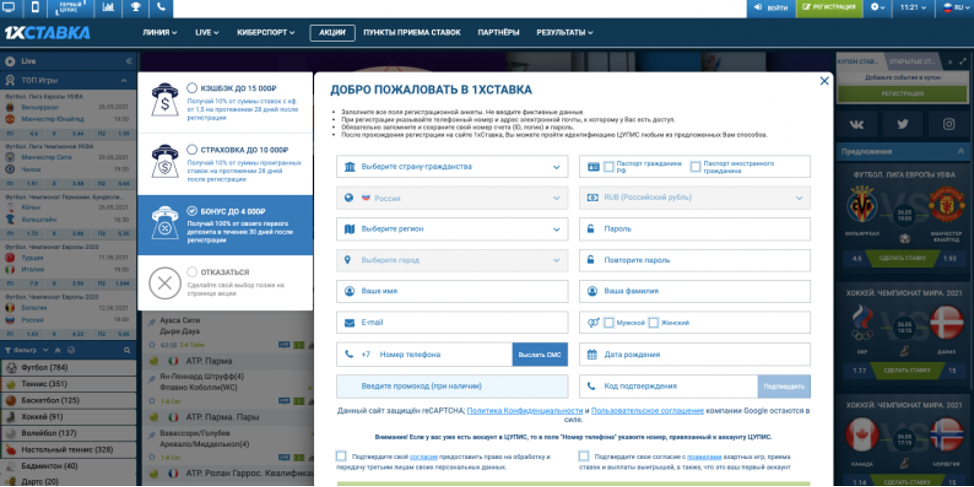Click the Пароль input field
Screen dimensions: 974x487
click(x=695, y=229)
